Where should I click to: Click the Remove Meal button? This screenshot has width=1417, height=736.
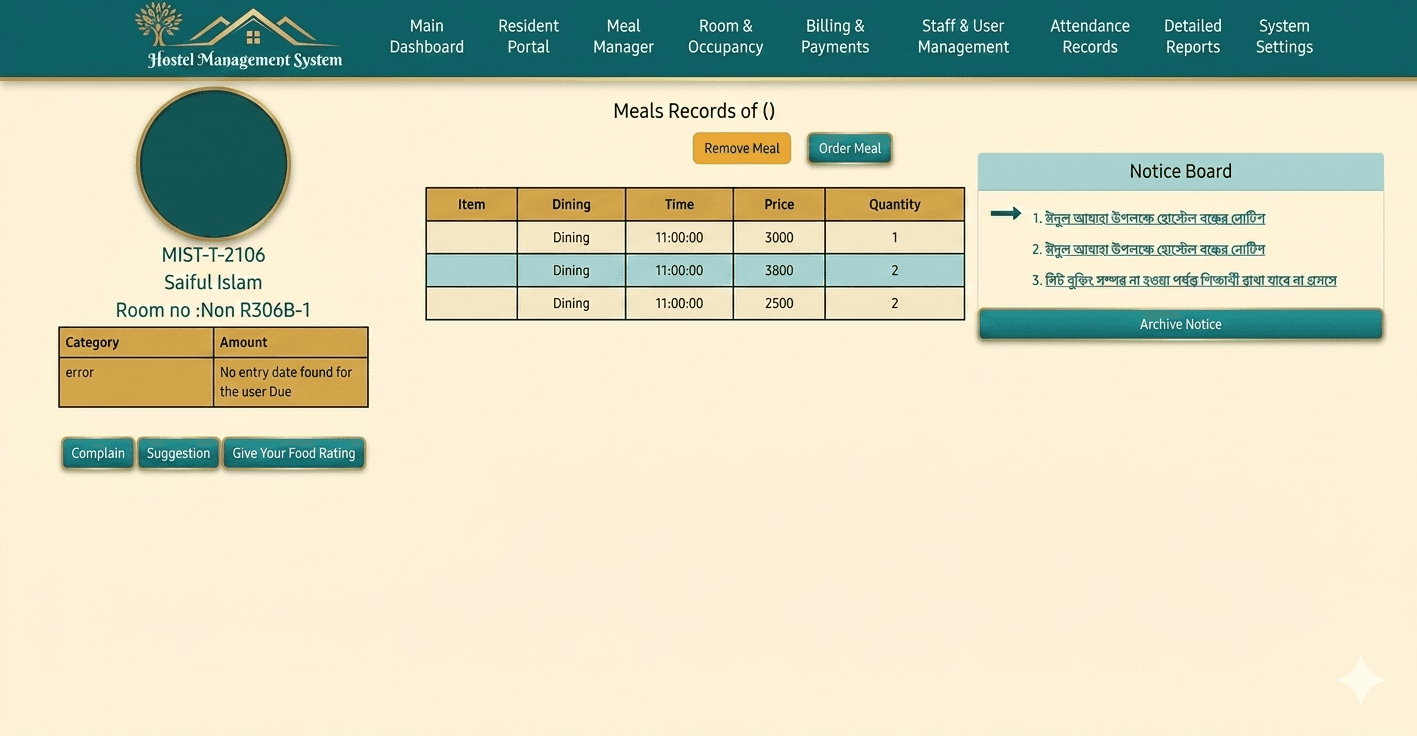[742, 148]
